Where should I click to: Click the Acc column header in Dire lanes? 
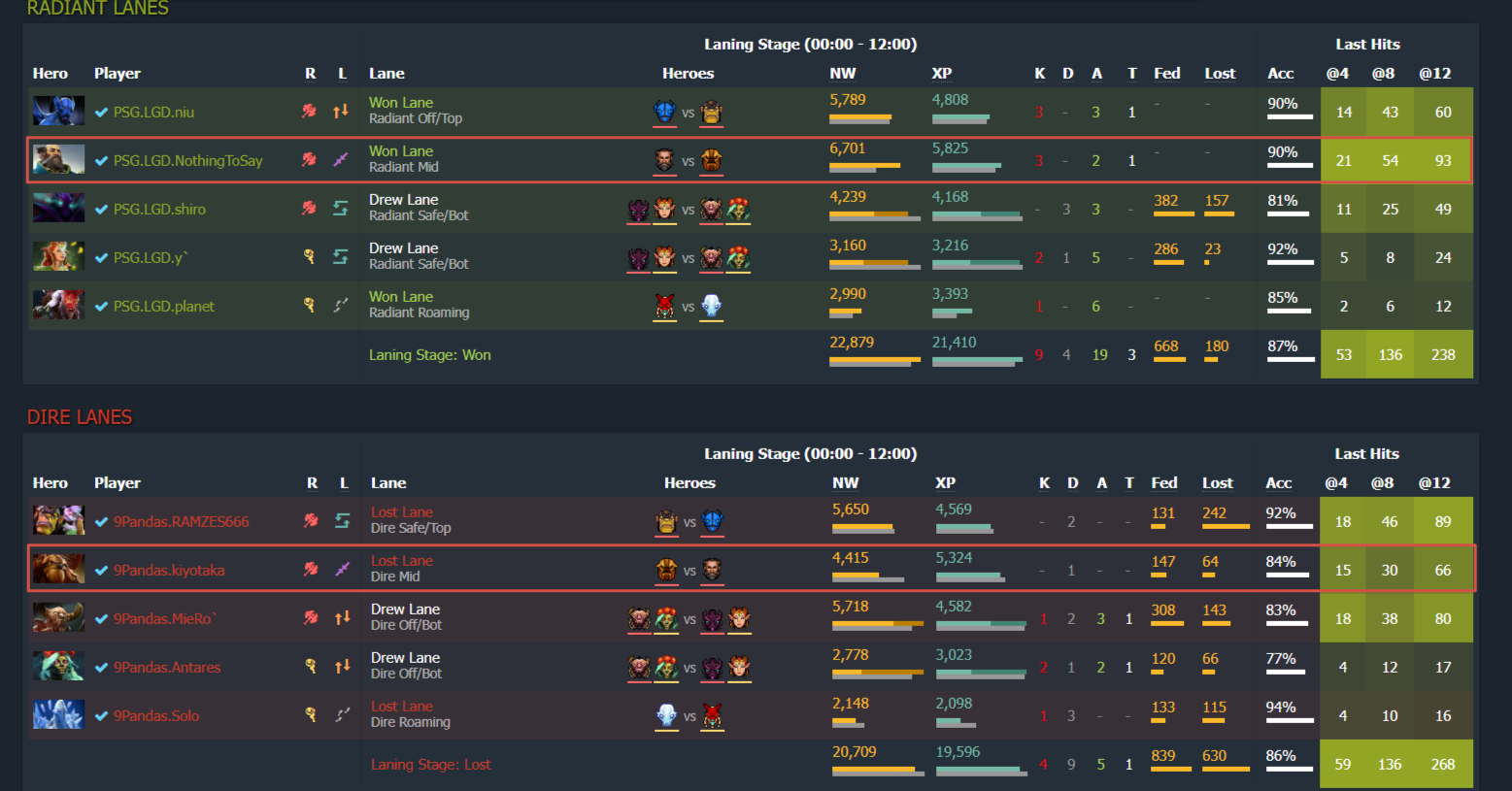click(1279, 483)
